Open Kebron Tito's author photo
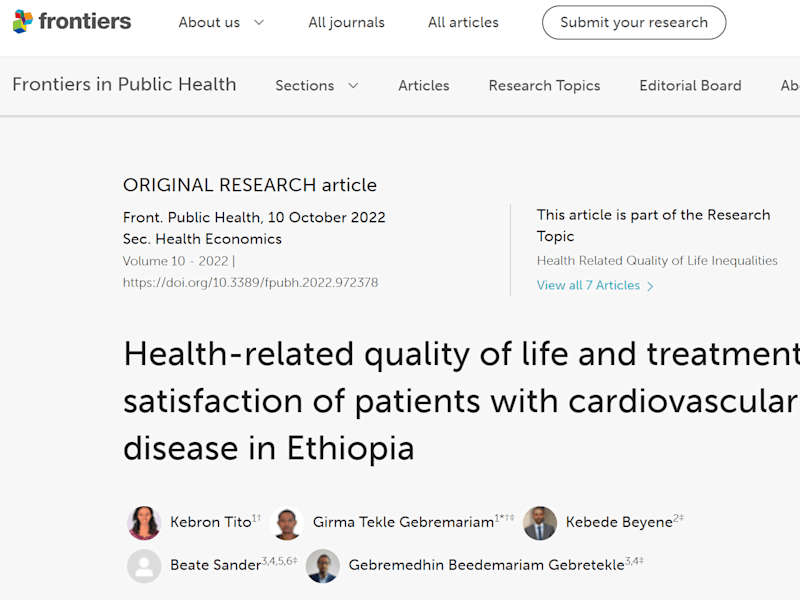The image size is (800, 600). click(144, 523)
